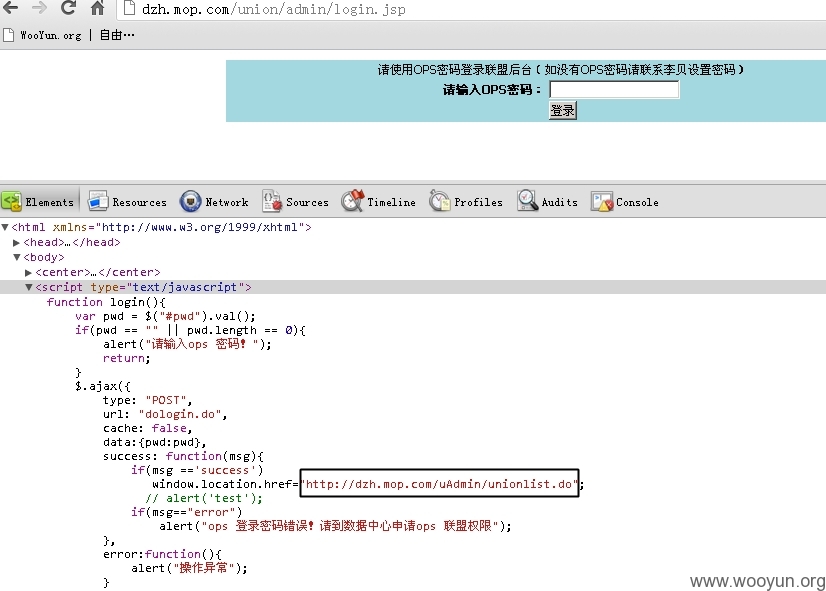Click the 请输入OPS密码 label
Viewport: 826px width, 591px height.
click(x=492, y=90)
